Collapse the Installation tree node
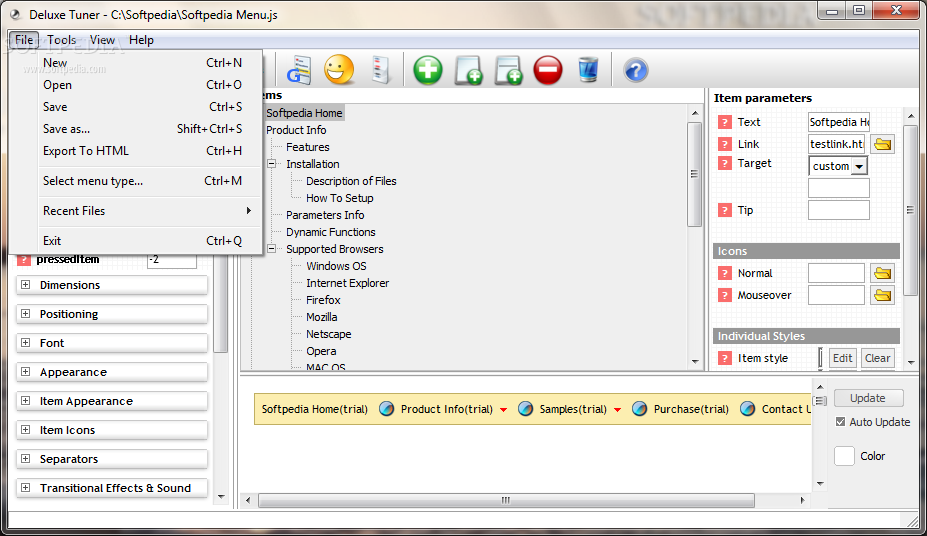The width and height of the screenshot is (927, 536). [x=271, y=164]
